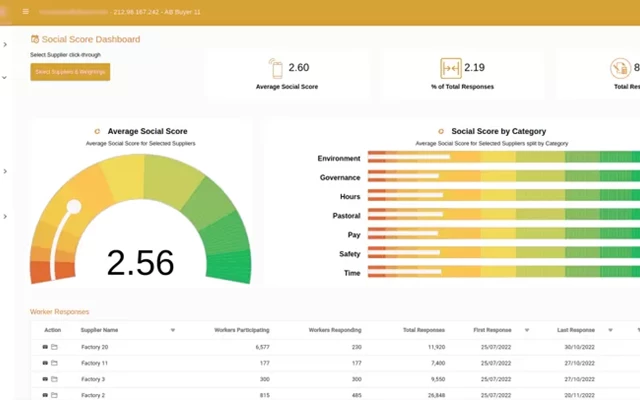The height and width of the screenshot is (400, 640).
Task: Click the 9,550 total responses cell
Action: click(x=438, y=379)
